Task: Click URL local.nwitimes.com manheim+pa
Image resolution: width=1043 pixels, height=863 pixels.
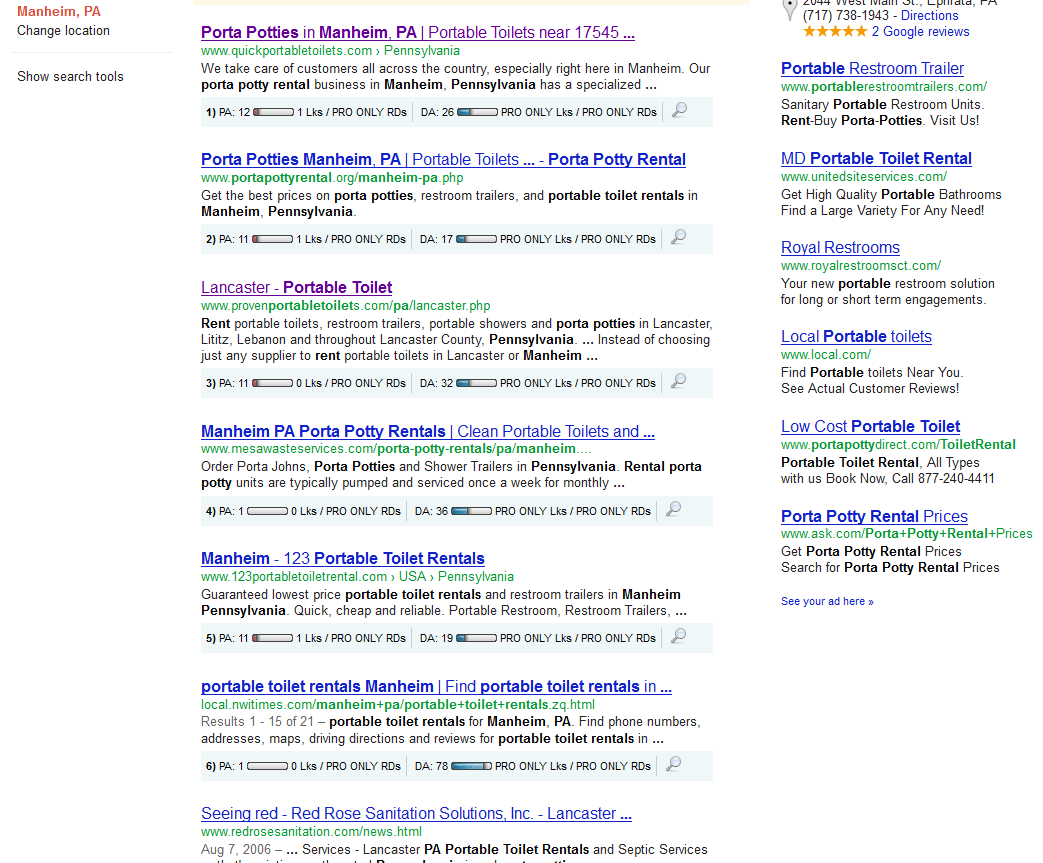Action: (398, 705)
